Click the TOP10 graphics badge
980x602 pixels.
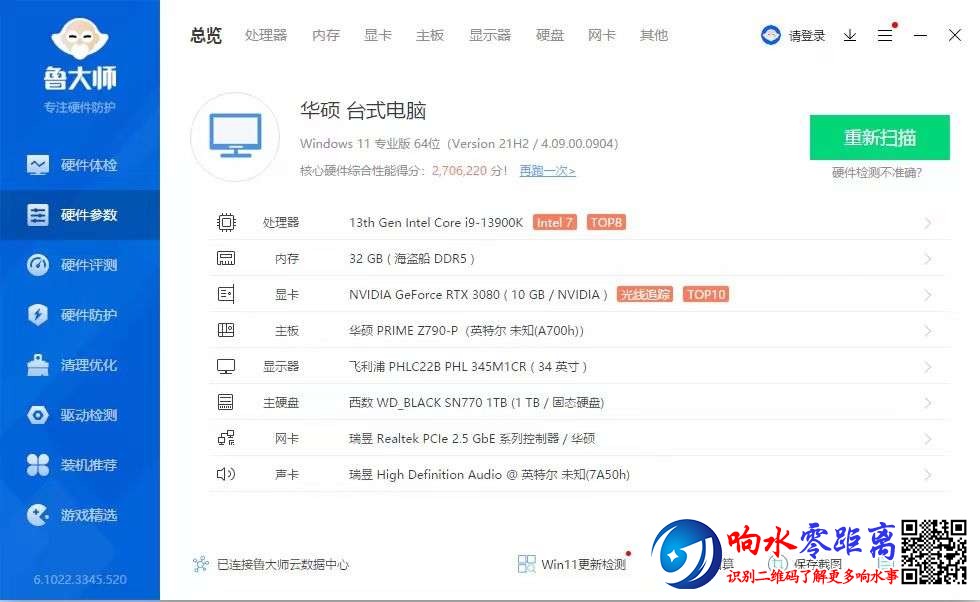tap(706, 294)
